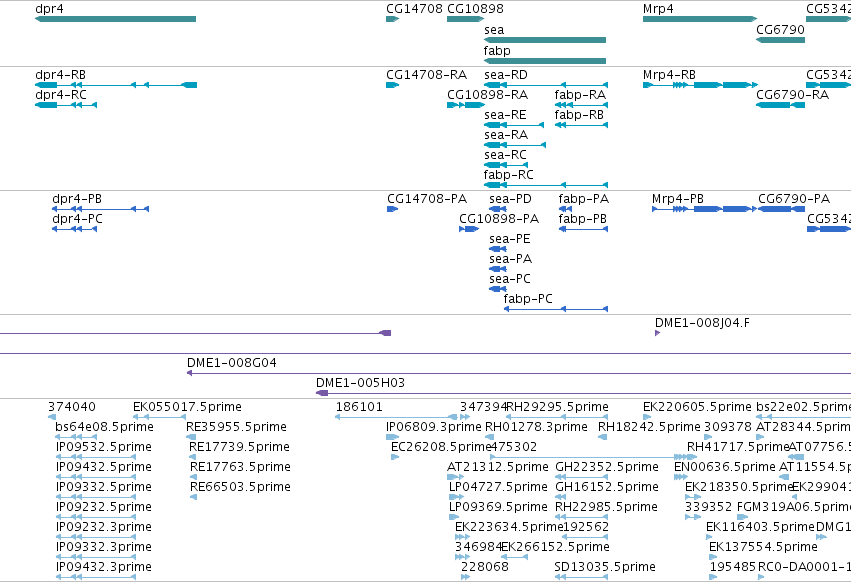Click protein dpr4-PC label
Image resolution: width=851 pixels, height=582 pixels.
pyautogui.click(x=77, y=219)
